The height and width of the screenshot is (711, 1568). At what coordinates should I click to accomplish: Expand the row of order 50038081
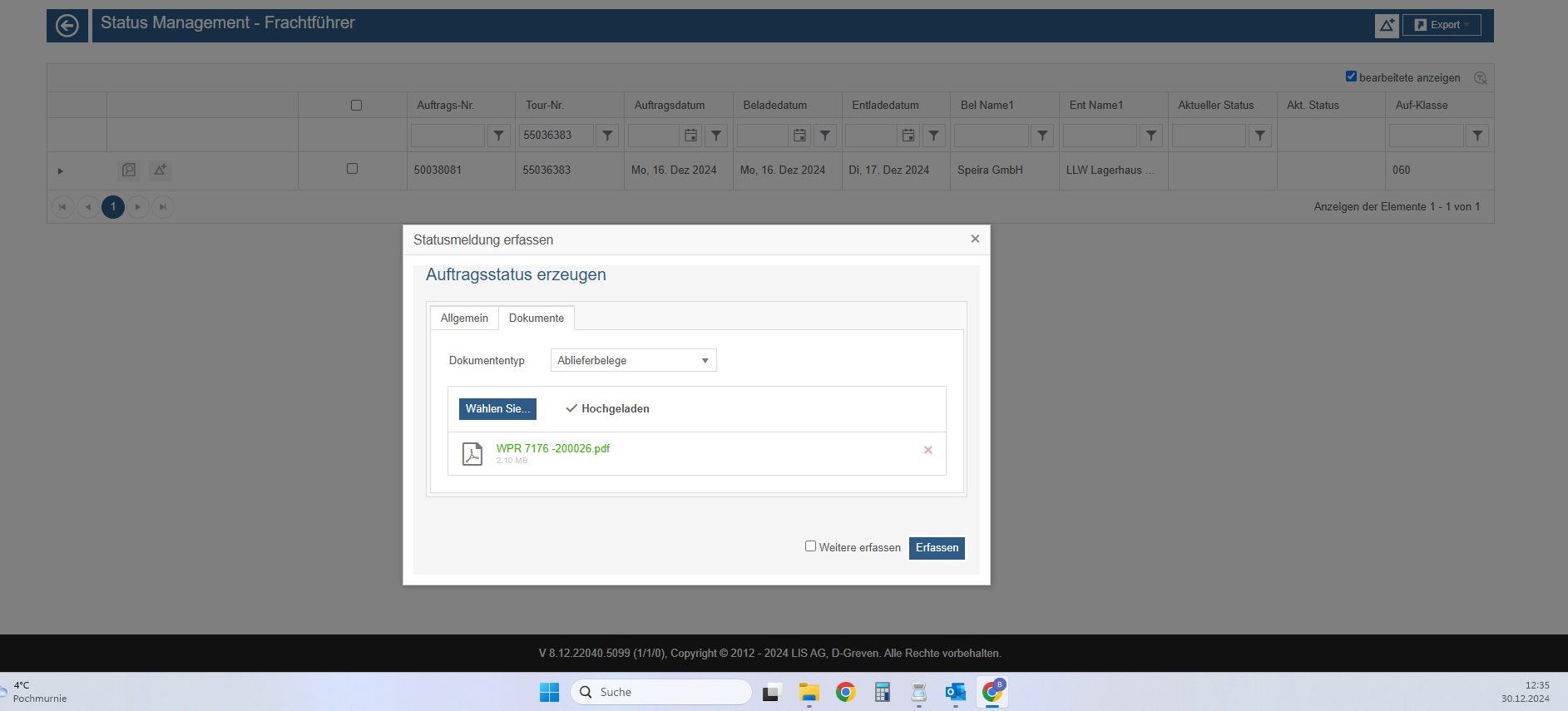click(60, 171)
